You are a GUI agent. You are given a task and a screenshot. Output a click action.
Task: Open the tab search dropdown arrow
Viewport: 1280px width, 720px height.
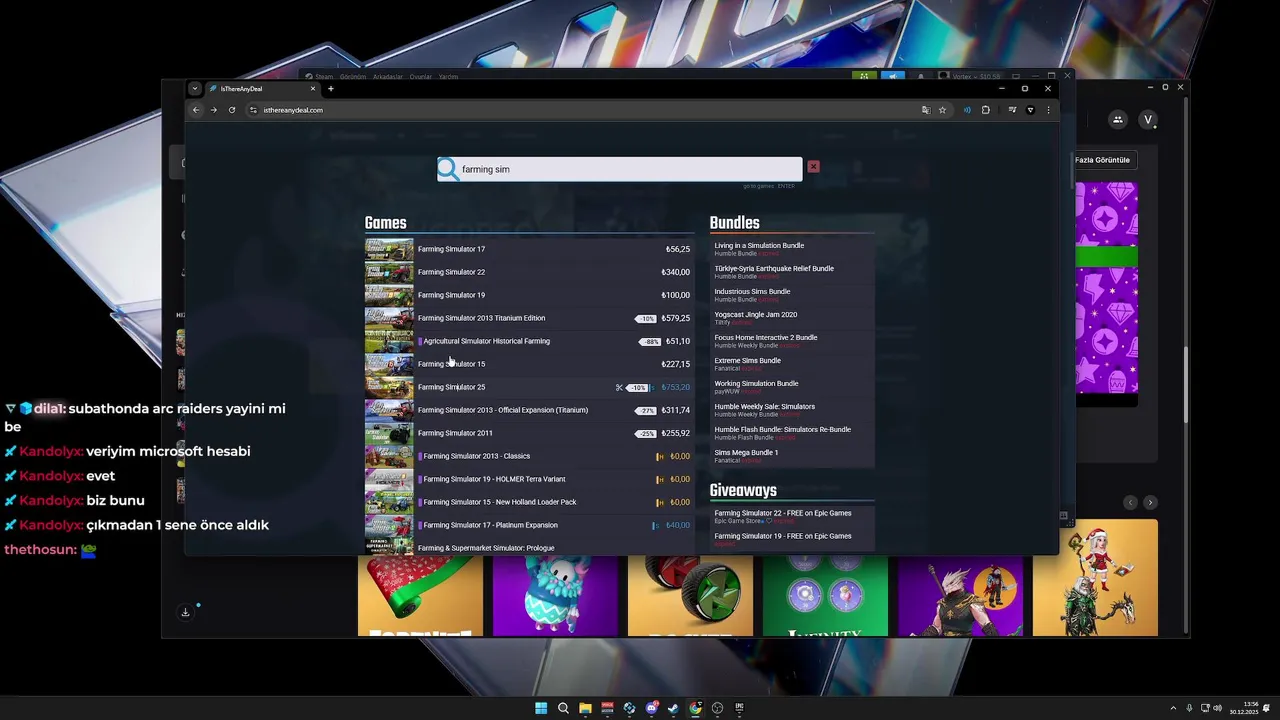coord(195,88)
